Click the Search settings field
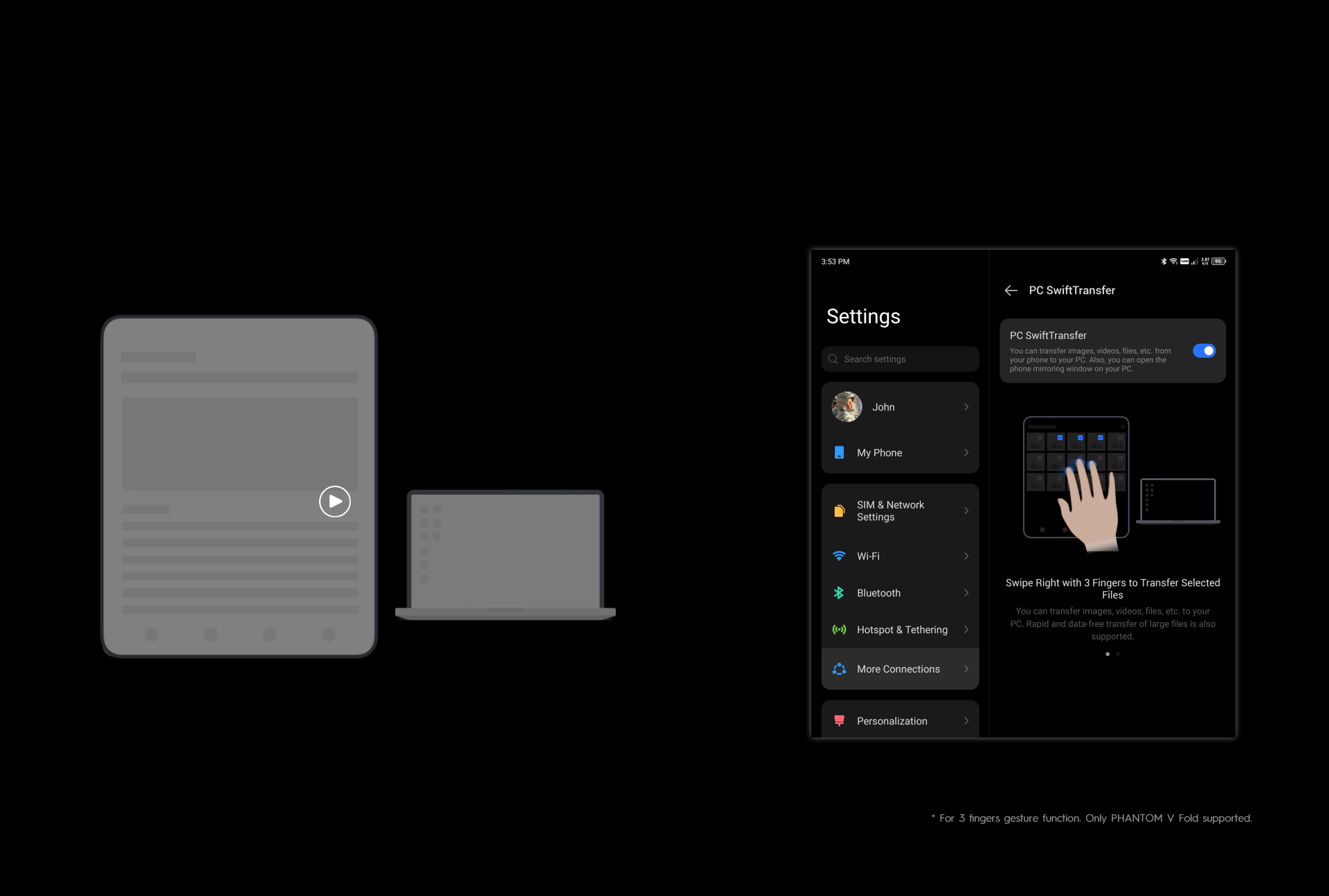Viewport: 1329px width, 896px height. [x=900, y=359]
